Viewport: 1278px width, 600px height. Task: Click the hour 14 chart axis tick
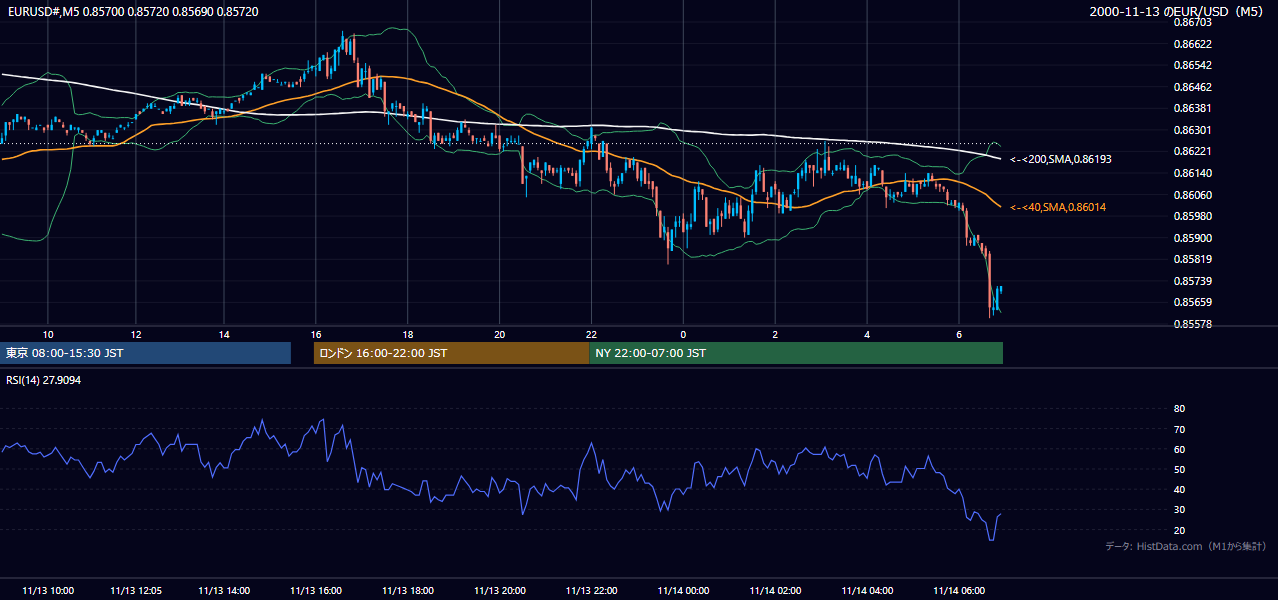click(x=224, y=334)
